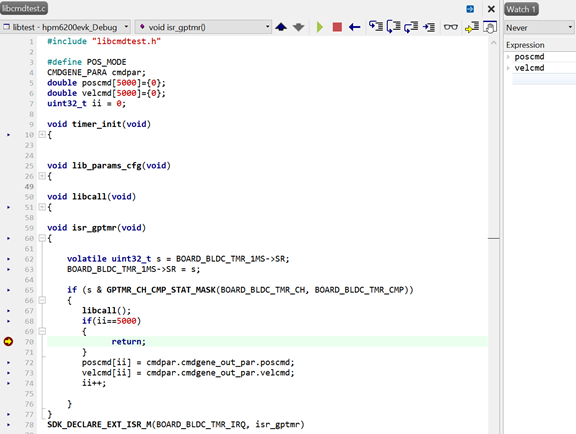
Task: Toggle breakpoint marker at line 70
Action: (8, 342)
